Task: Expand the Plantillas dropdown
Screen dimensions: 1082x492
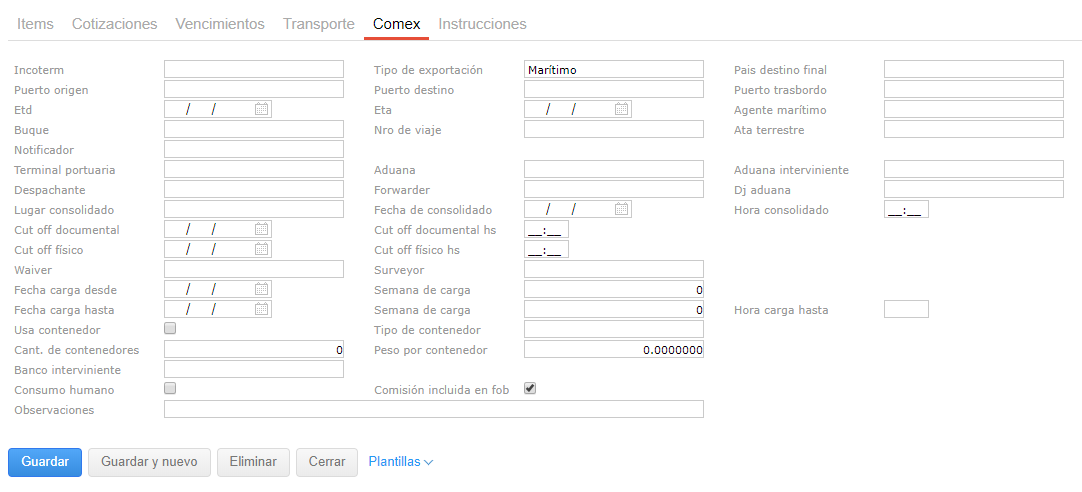Action: (400, 462)
